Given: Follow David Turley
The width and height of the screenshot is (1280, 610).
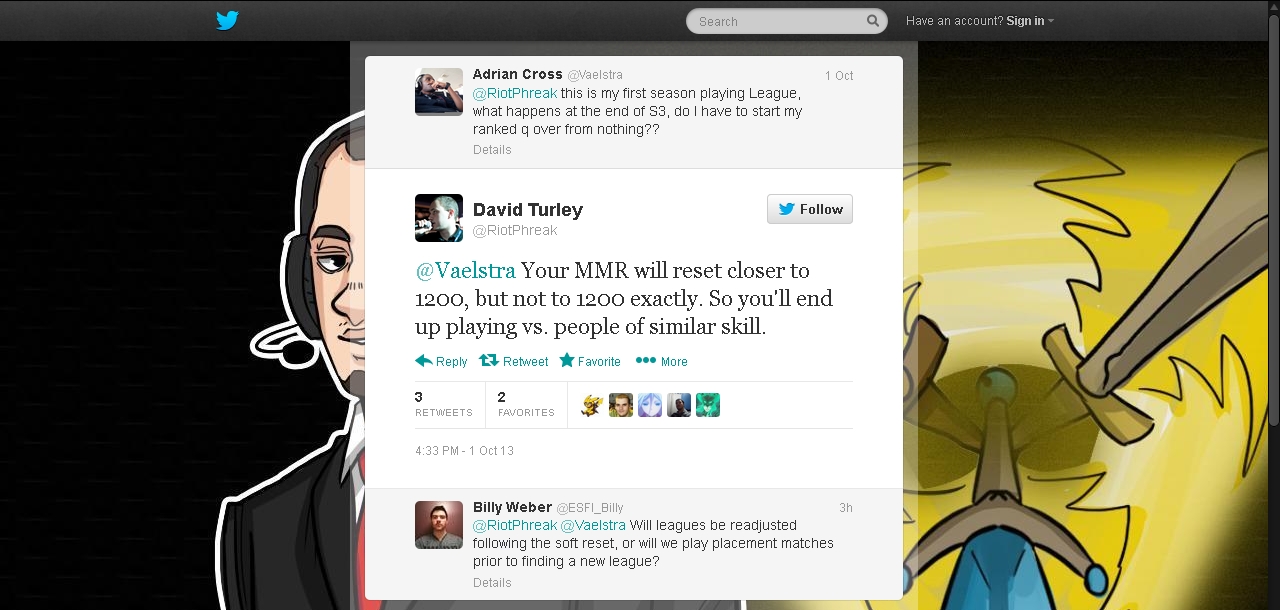Looking at the screenshot, I should point(810,209).
